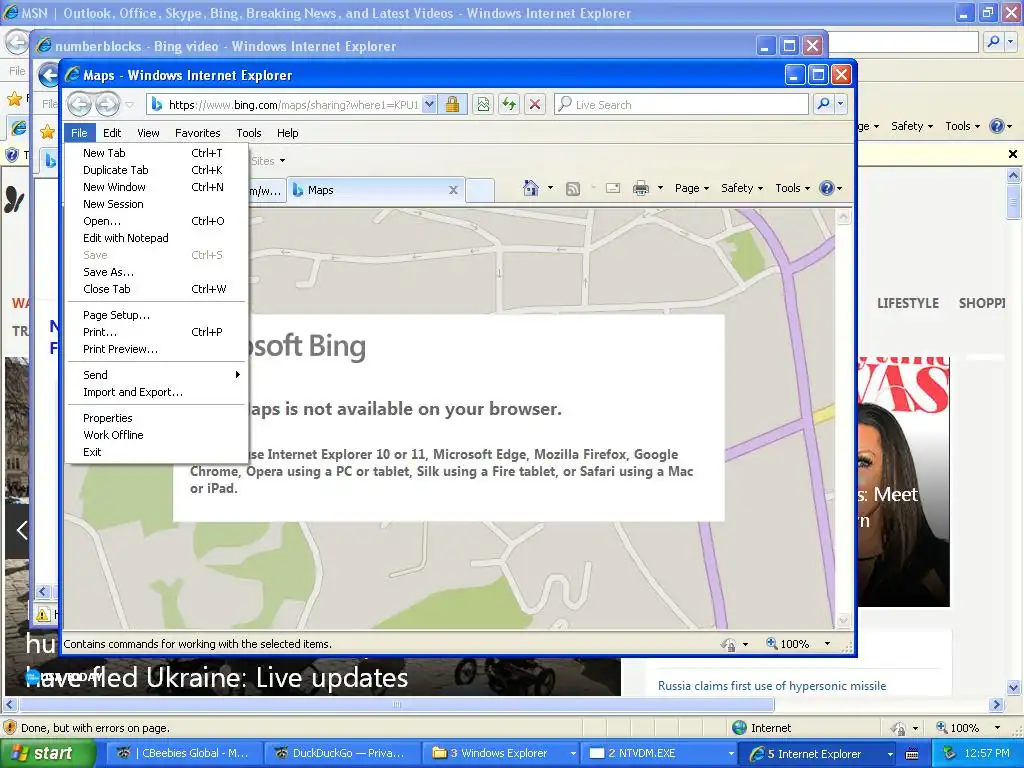Stop loading with red X button
The image size is (1024, 768).
coord(535,104)
